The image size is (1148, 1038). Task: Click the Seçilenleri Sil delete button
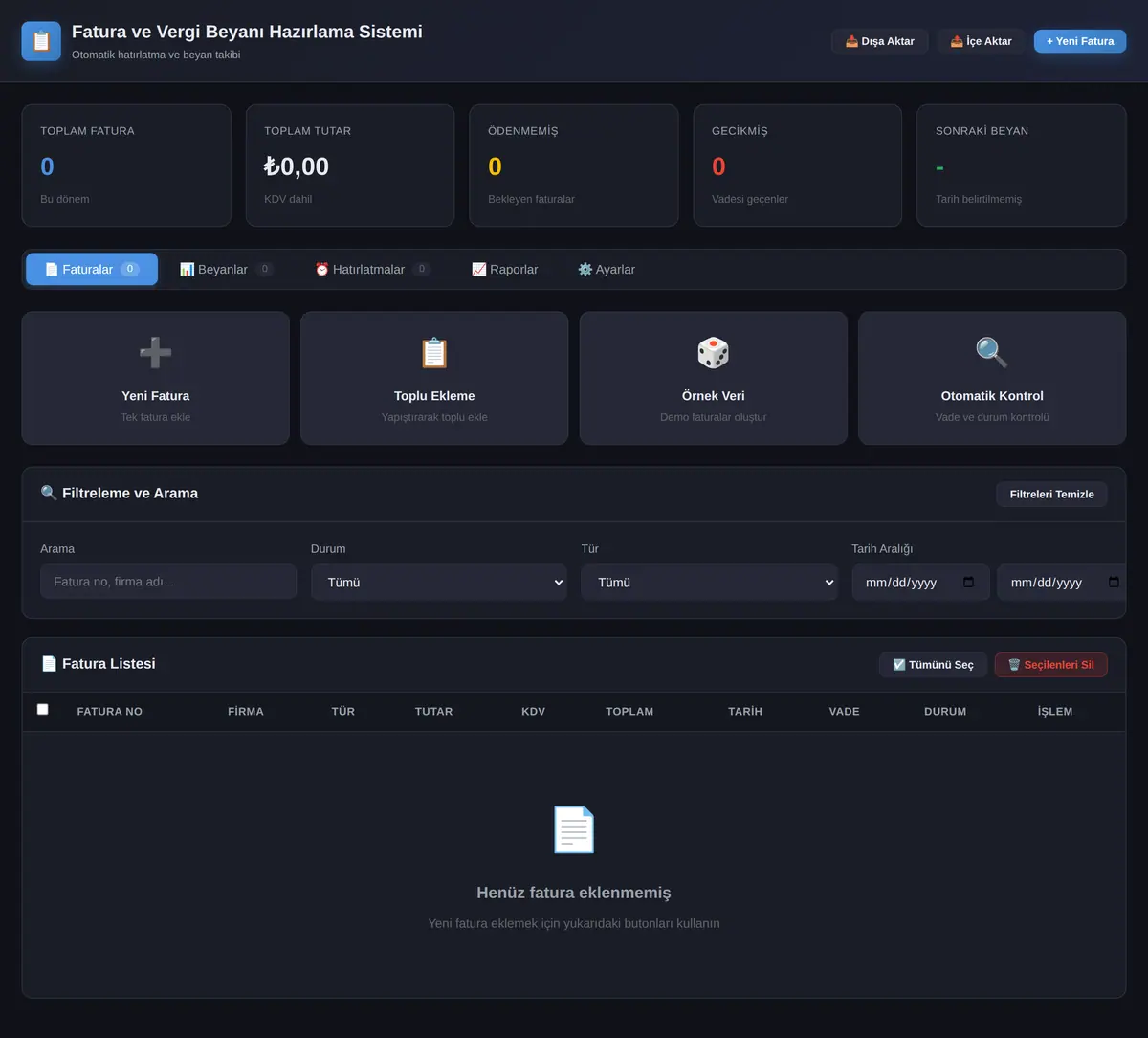point(1051,665)
